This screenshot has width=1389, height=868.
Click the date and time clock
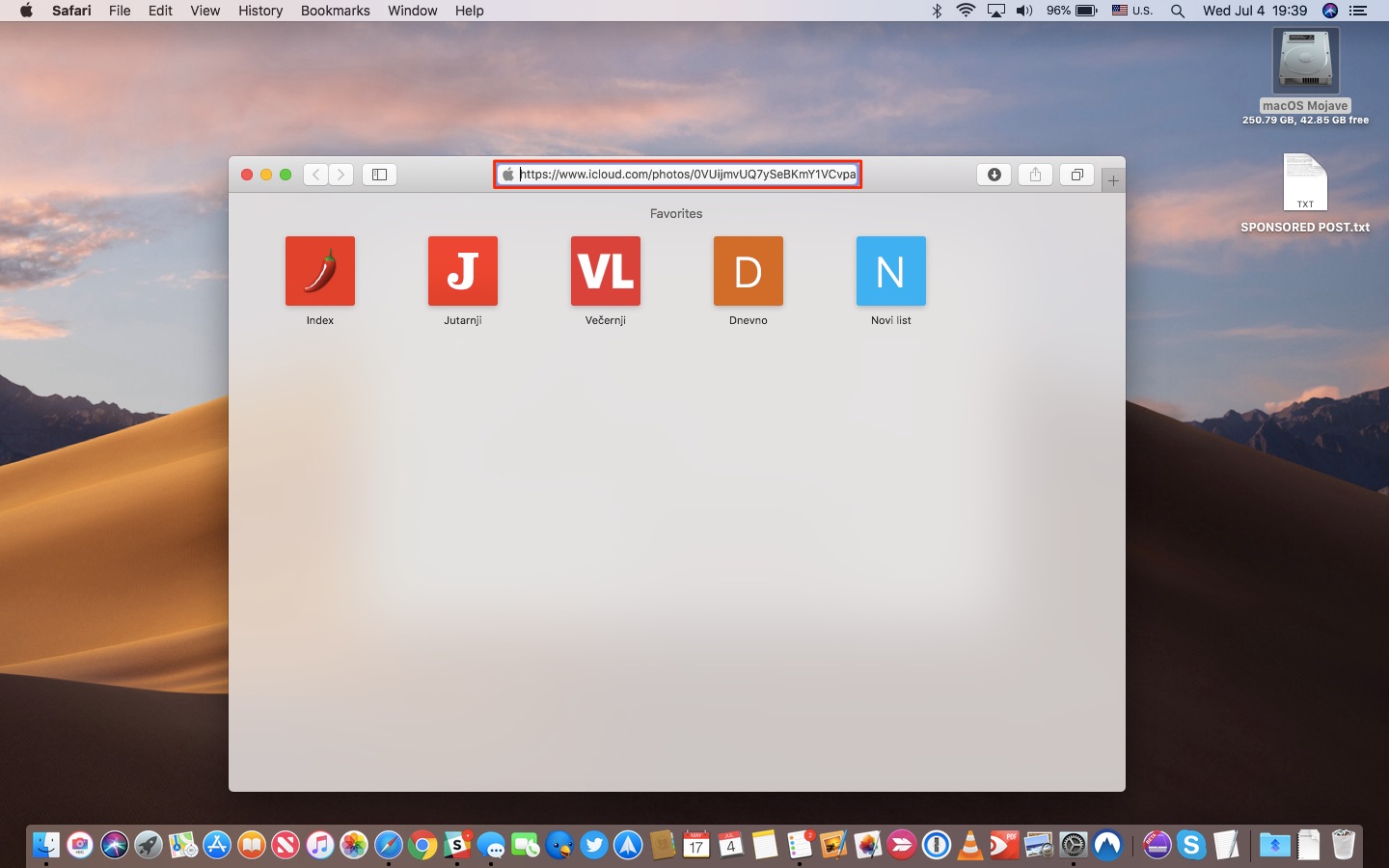pos(1255,11)
